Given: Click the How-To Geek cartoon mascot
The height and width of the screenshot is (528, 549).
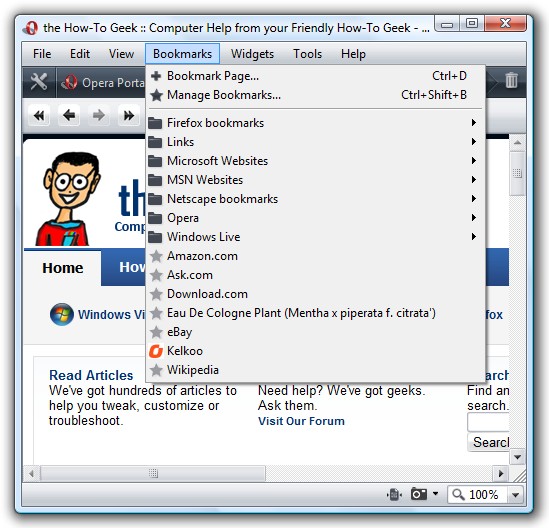Looking at the screenshot, I should point(69,199).
